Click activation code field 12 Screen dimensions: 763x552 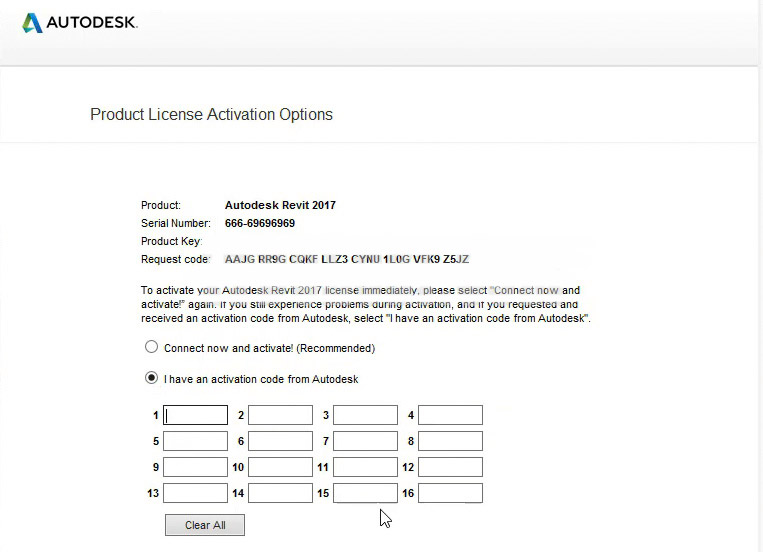[x=451, y=467]
